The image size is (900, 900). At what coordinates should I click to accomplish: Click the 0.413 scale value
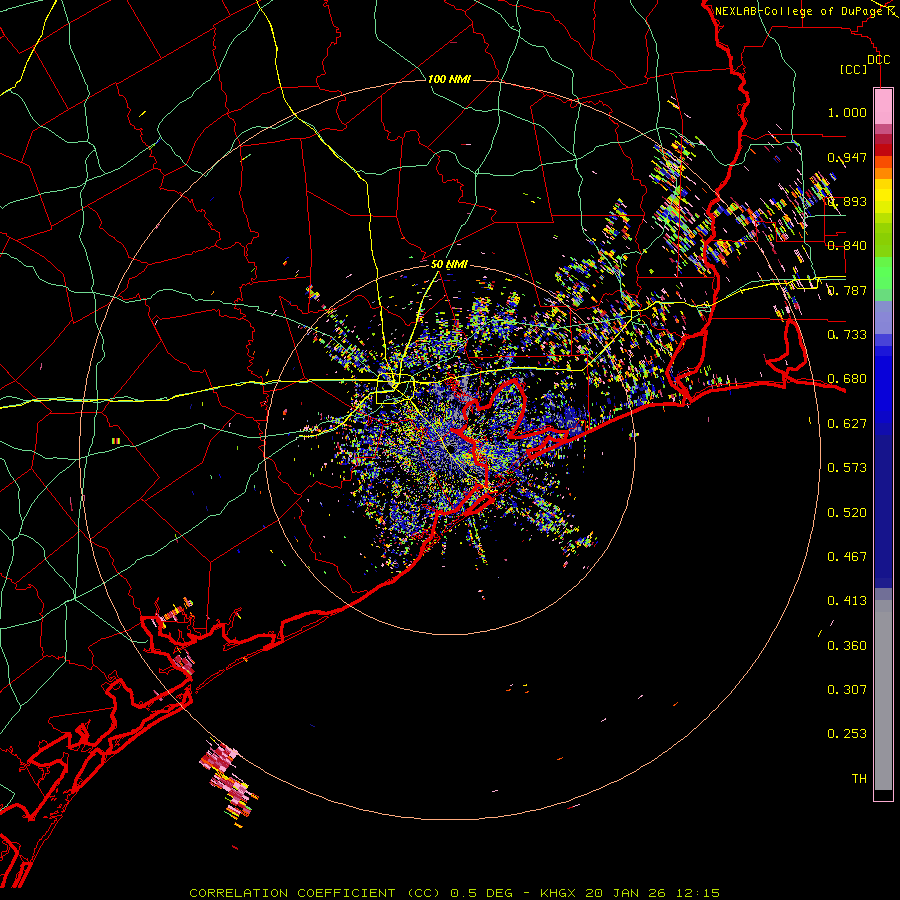[x=847, y=601]
